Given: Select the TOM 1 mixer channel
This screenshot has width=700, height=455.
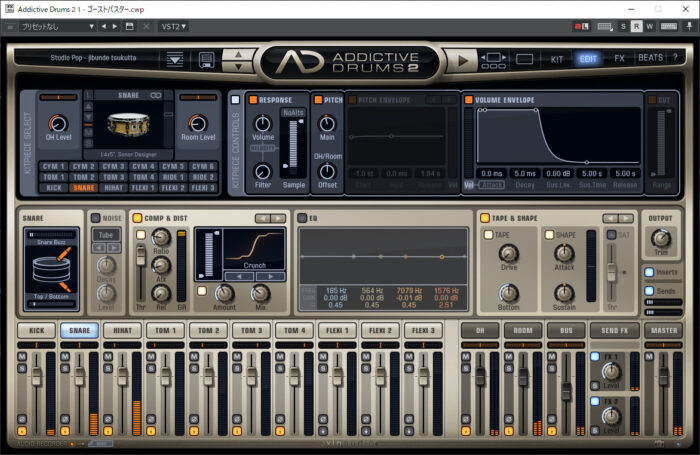Looking at the screenshot, I should pos(165,330).
